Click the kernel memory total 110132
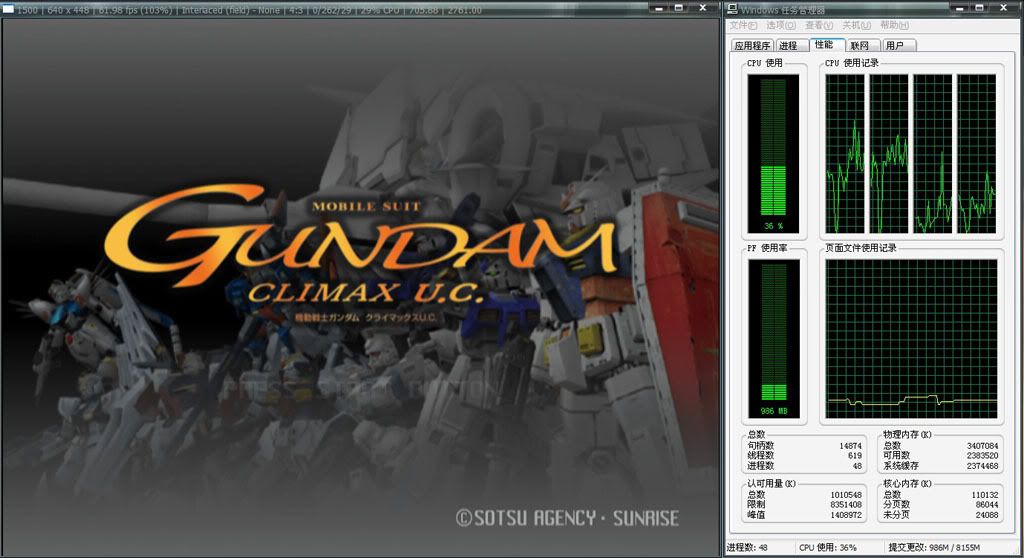 985,495
